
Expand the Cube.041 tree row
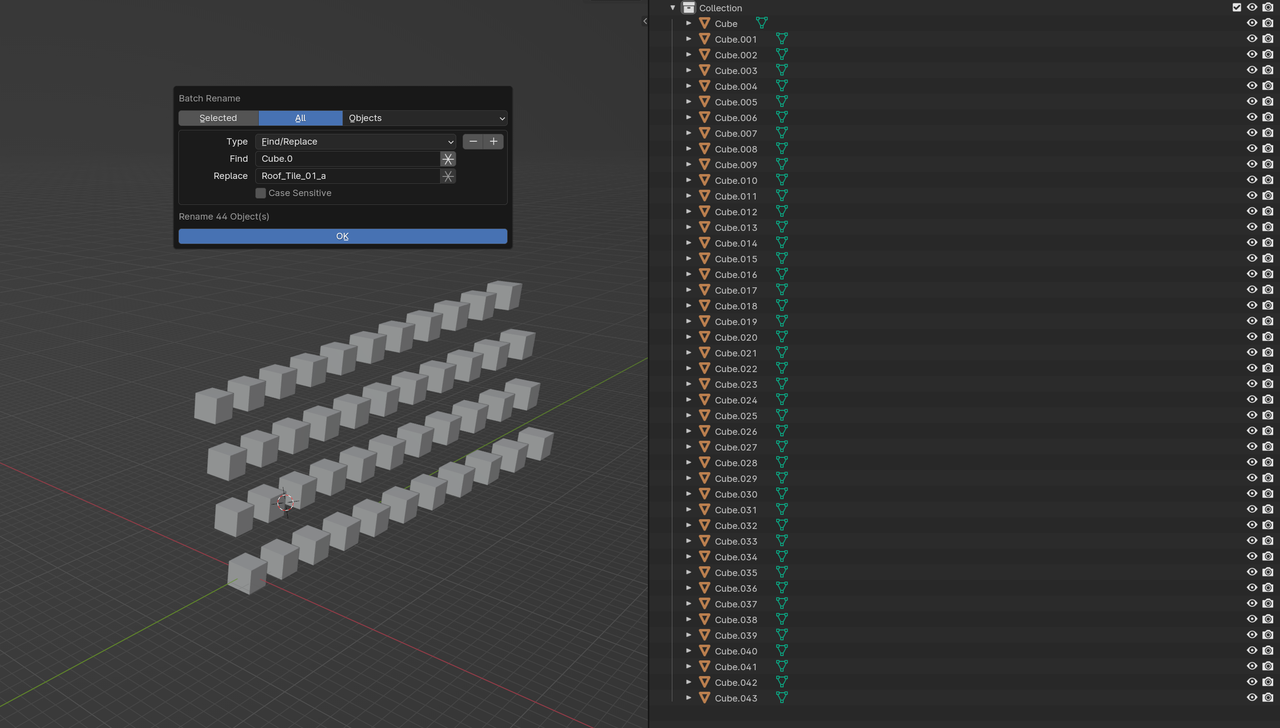[x=689, y=667]
